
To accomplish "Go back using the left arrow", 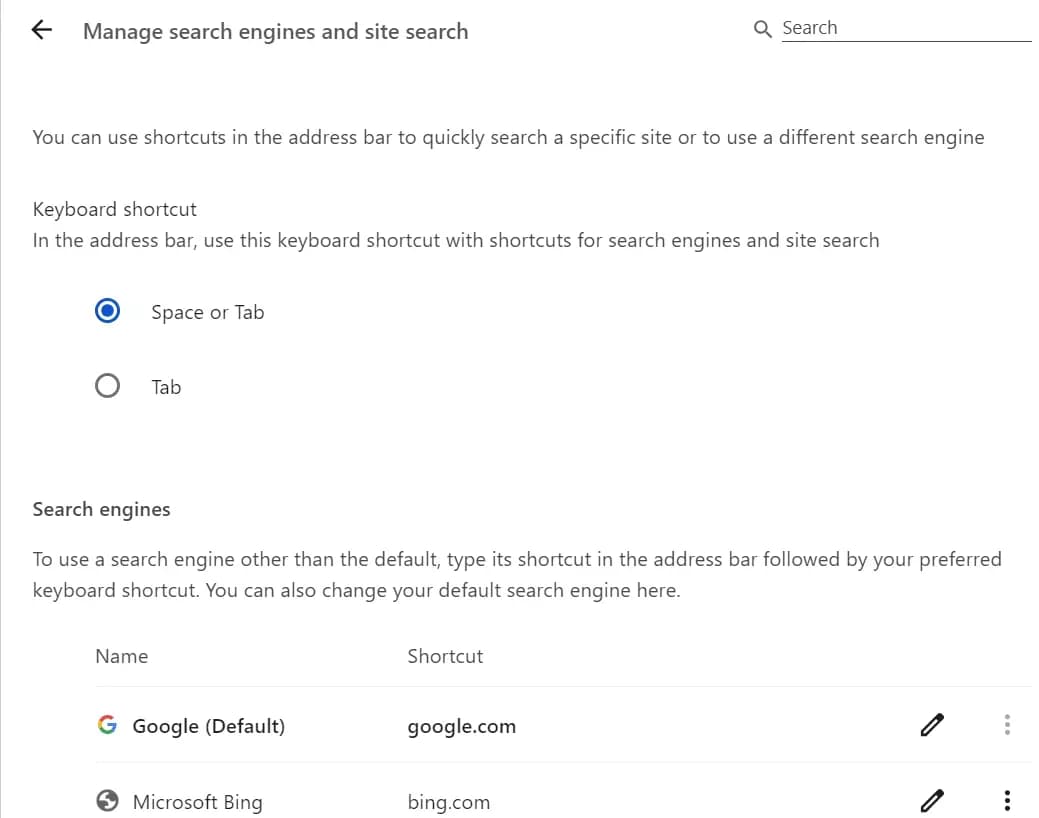I will [41, 31].
